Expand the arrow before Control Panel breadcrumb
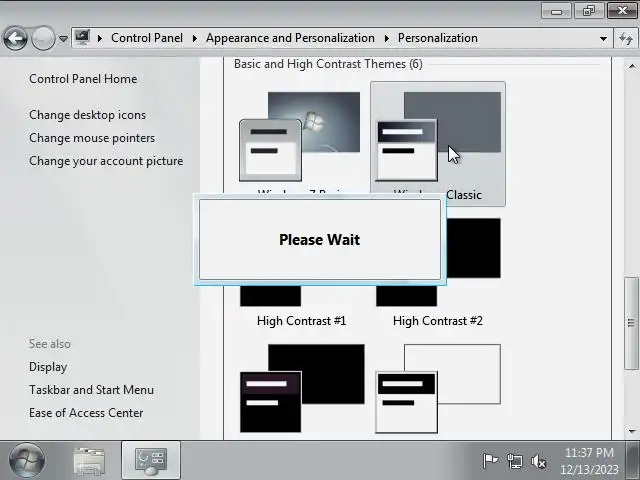This screenshot has width=640, height=480. tap(100, 38)
